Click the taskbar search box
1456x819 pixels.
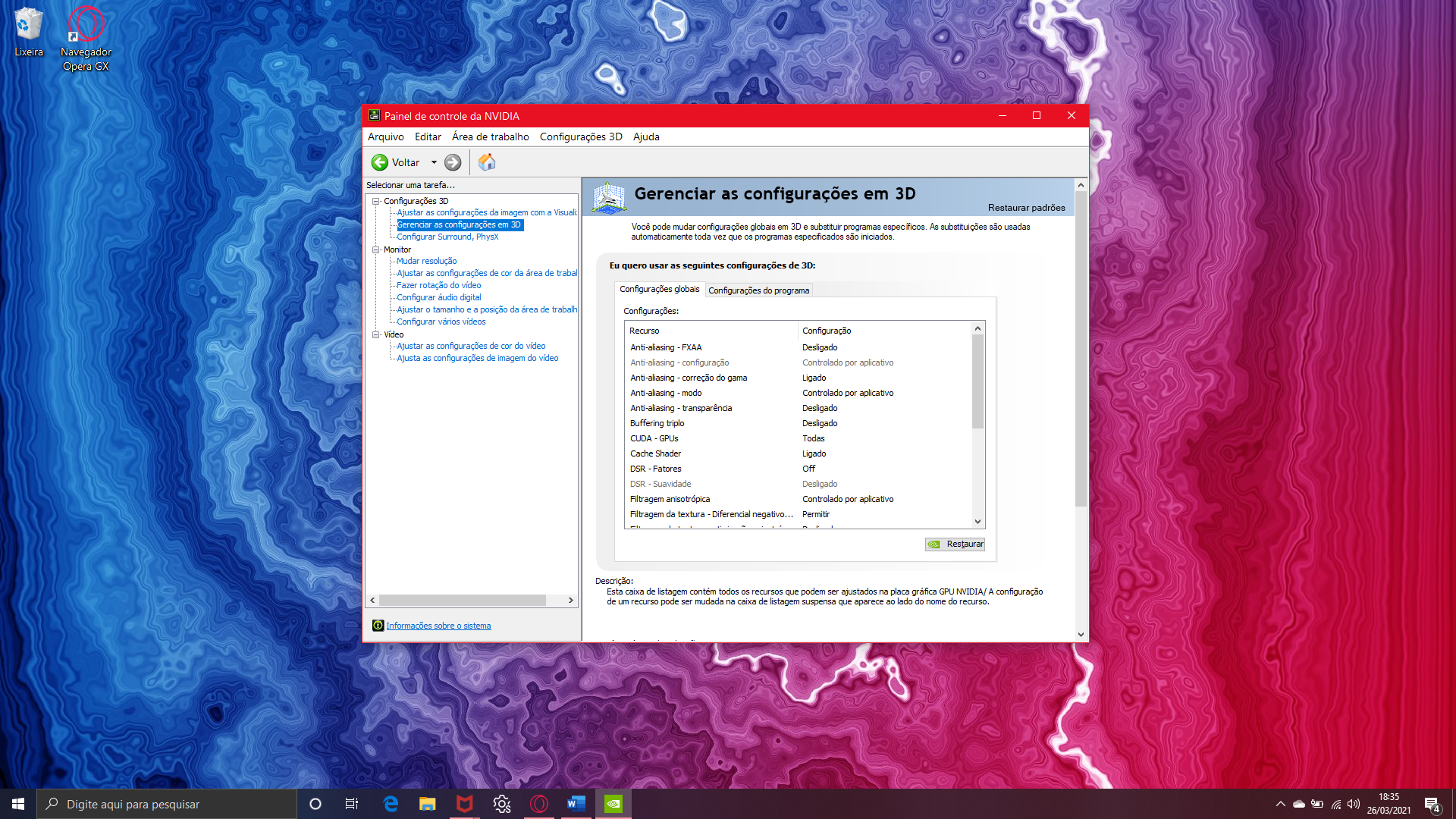pyautogui.click(x=167, y=804)
